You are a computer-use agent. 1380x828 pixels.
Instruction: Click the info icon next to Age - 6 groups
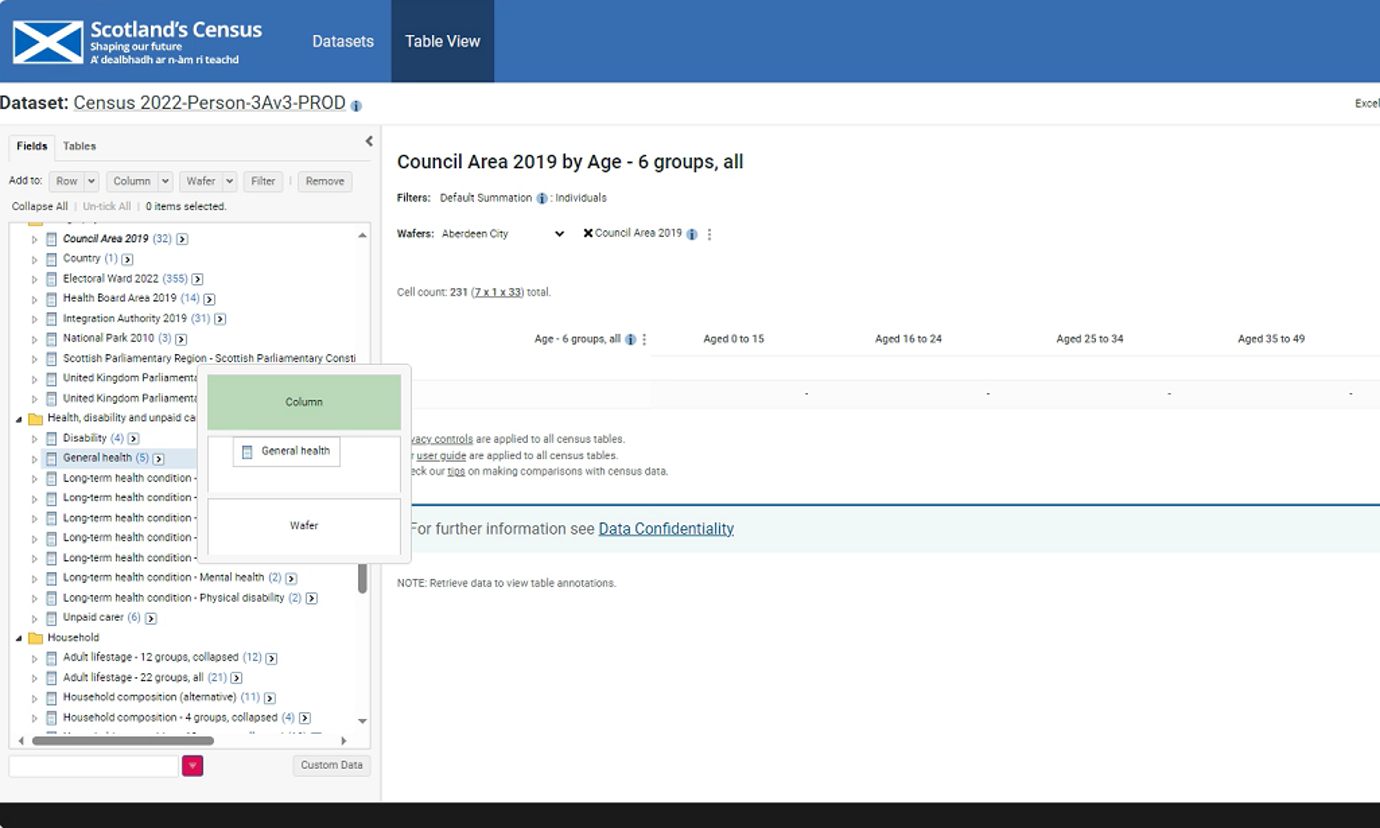click(x=630, y=340)
